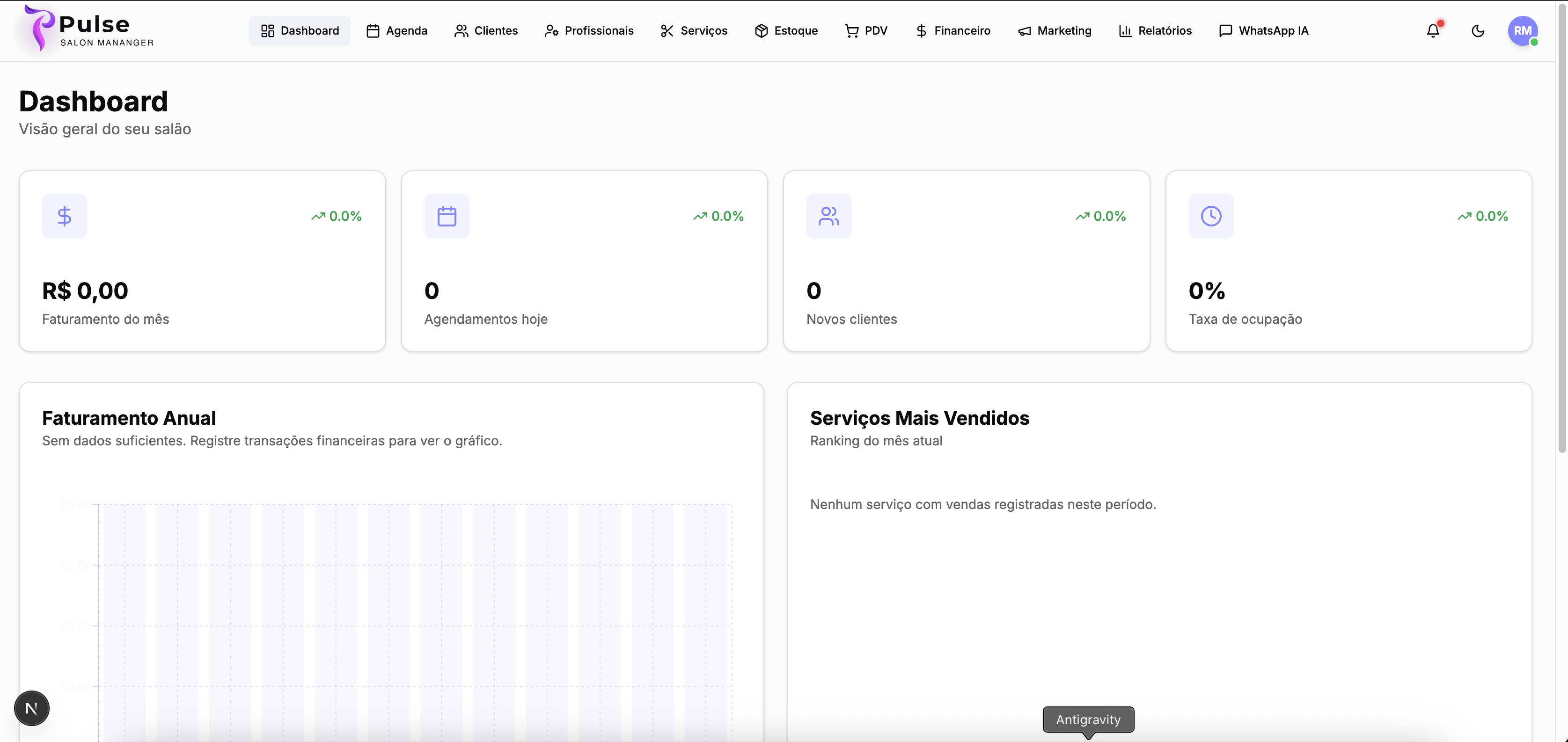Open the notifications bell

tap(1433, 30)
